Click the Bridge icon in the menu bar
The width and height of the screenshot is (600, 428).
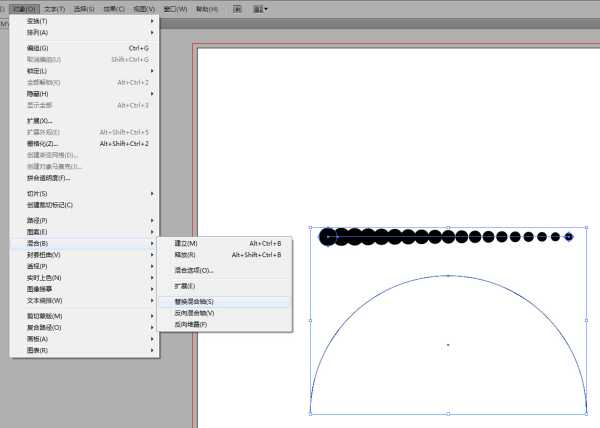[x=238, y=8]
